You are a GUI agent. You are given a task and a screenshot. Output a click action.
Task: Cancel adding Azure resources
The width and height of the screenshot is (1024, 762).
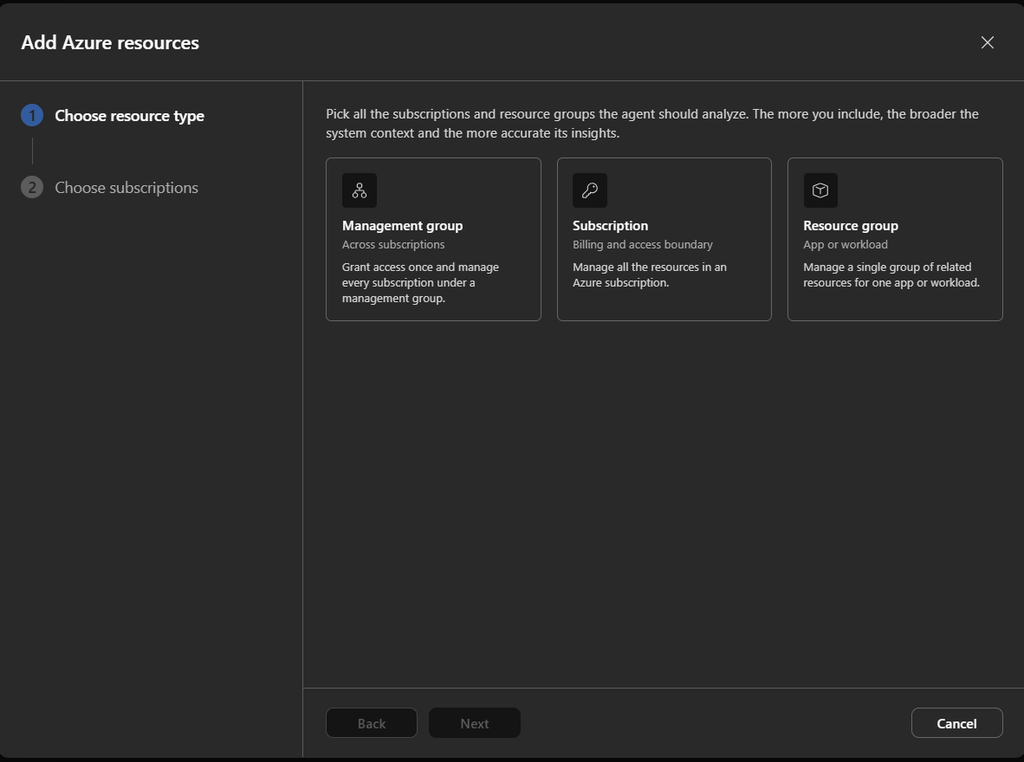coord(956,723)
